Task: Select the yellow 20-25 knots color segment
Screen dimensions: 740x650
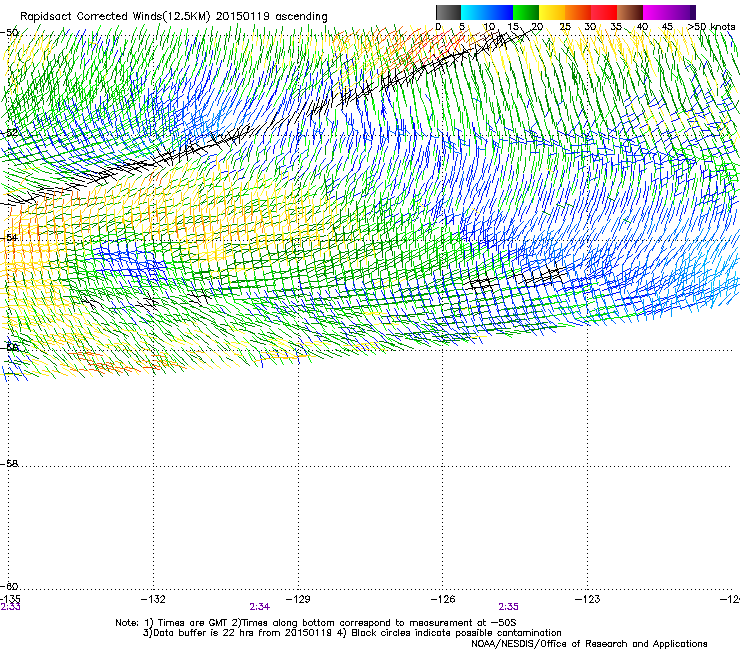Action: [x=552, y=12]
